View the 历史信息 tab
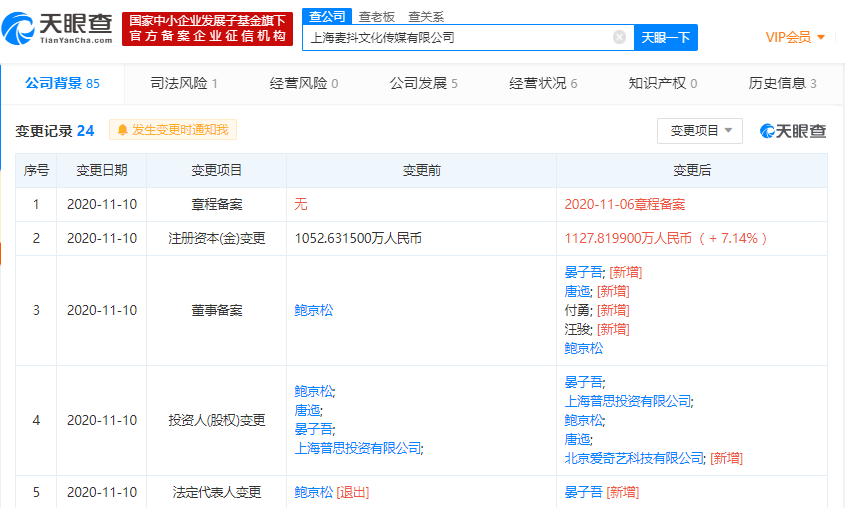This screenshot has width=845, height=508. (x=782, y=83)
